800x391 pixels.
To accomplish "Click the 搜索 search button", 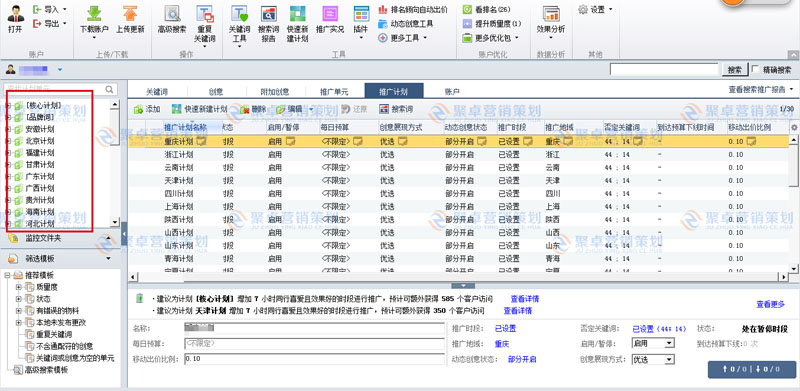I will click(x=735, y=69).
